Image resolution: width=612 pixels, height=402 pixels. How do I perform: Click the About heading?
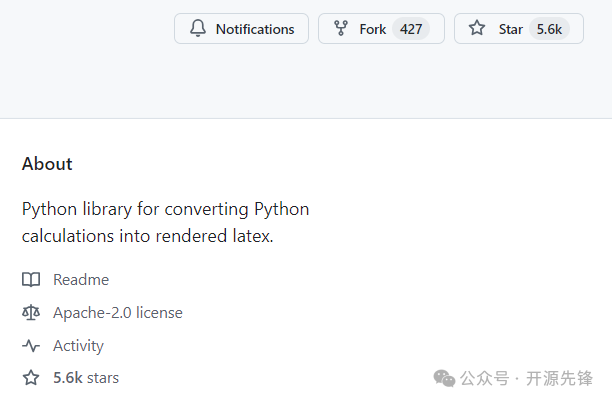[47, 164]
